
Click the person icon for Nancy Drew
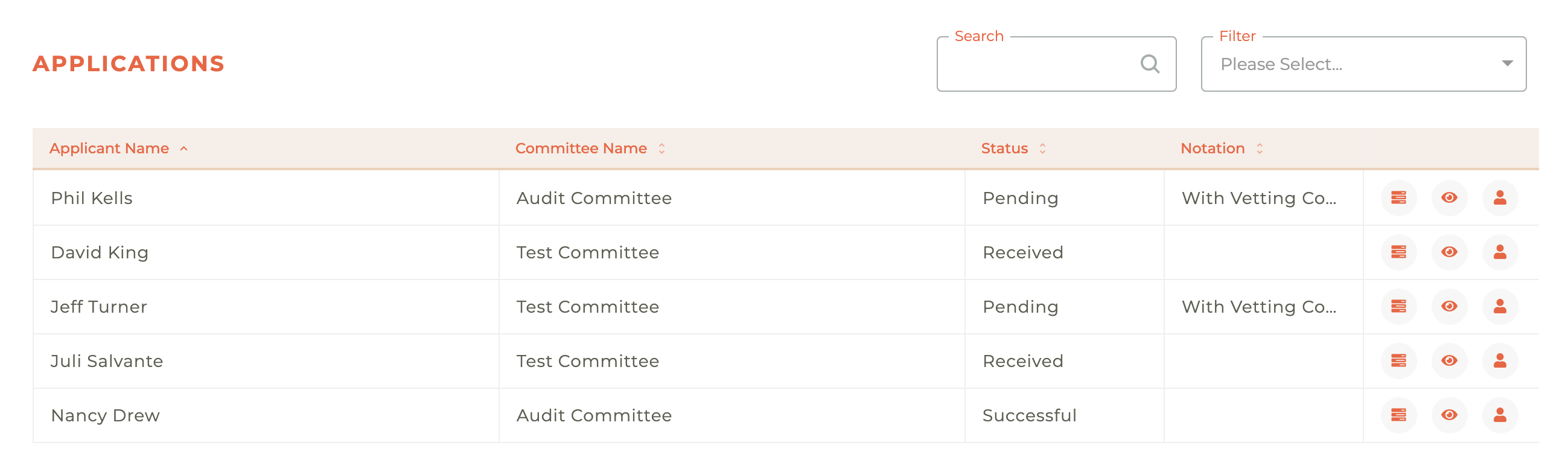1500,415
